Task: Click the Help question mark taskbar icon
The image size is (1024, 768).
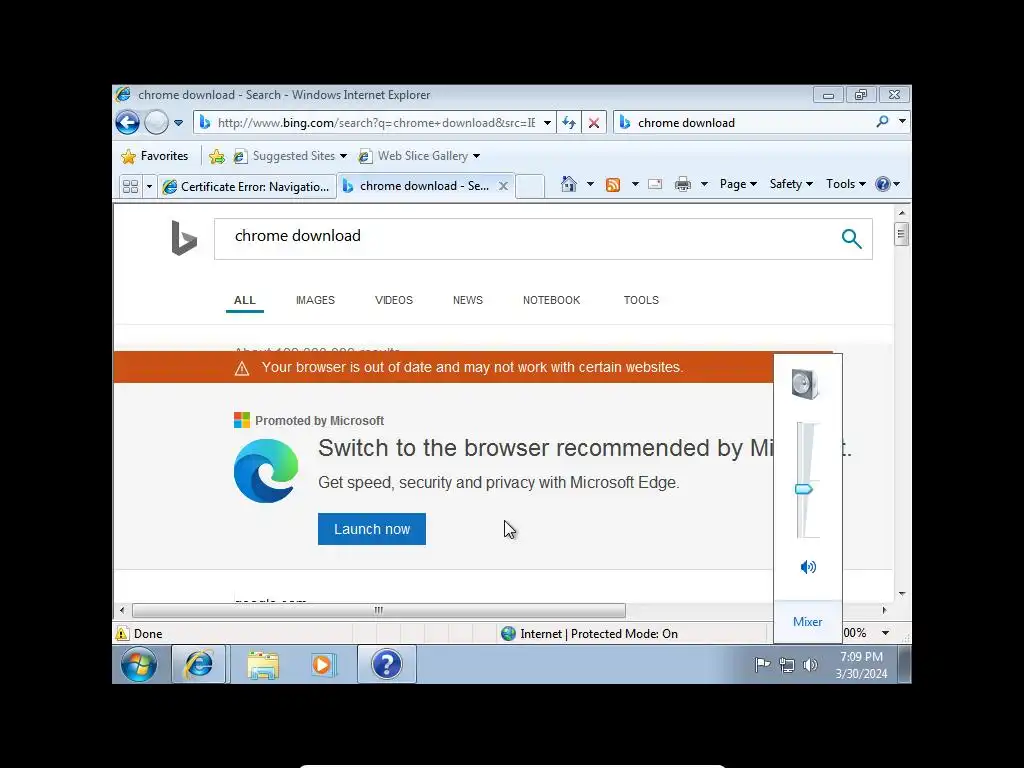Action: pyautogui.click(x=387, y=665)
